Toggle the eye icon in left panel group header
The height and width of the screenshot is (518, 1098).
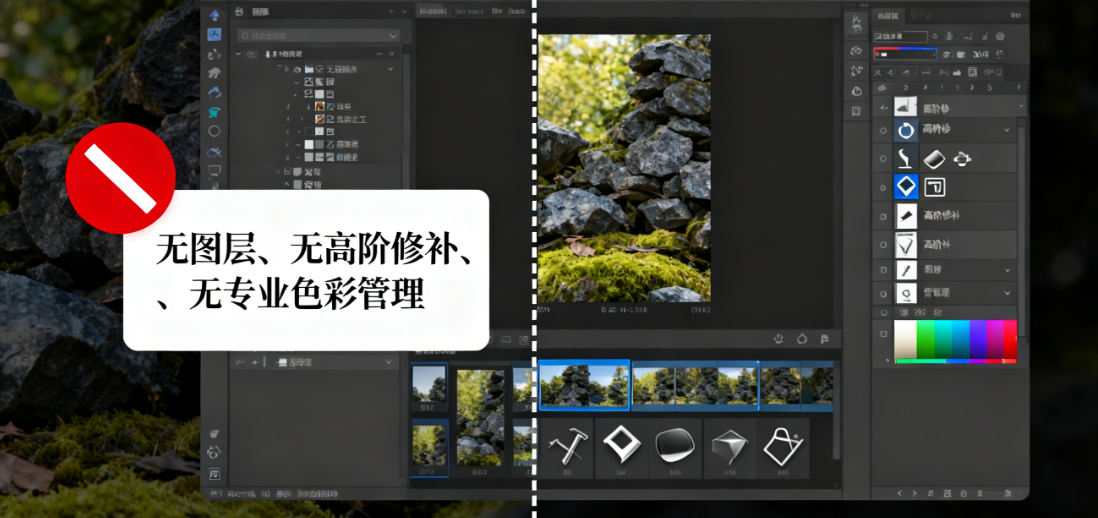click(x=251, y=54)
